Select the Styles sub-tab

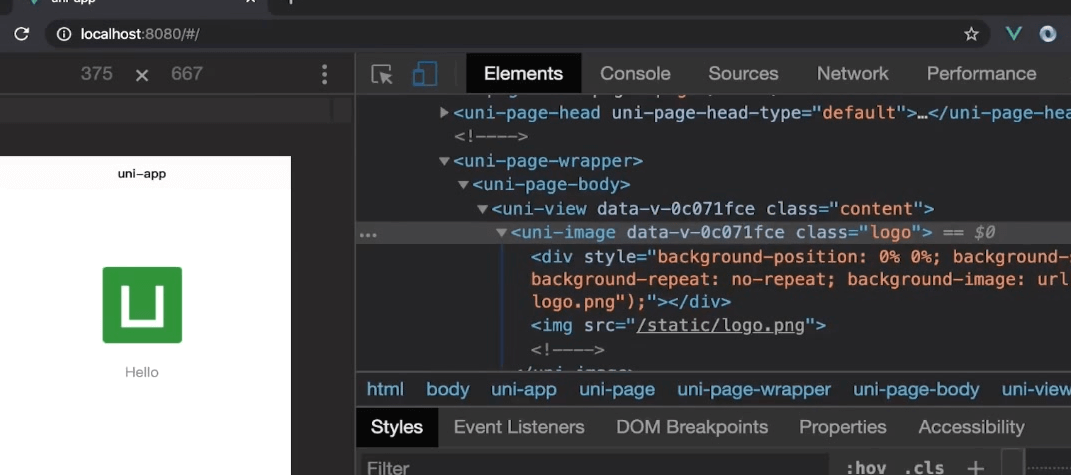pyautogui.click(x=397, y=427)
